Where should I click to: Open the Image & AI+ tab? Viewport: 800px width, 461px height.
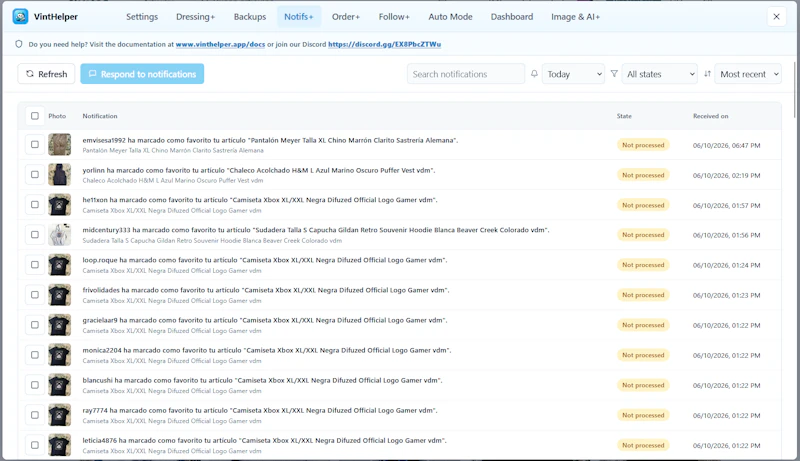pyautogui.click(x=576, y=16)
